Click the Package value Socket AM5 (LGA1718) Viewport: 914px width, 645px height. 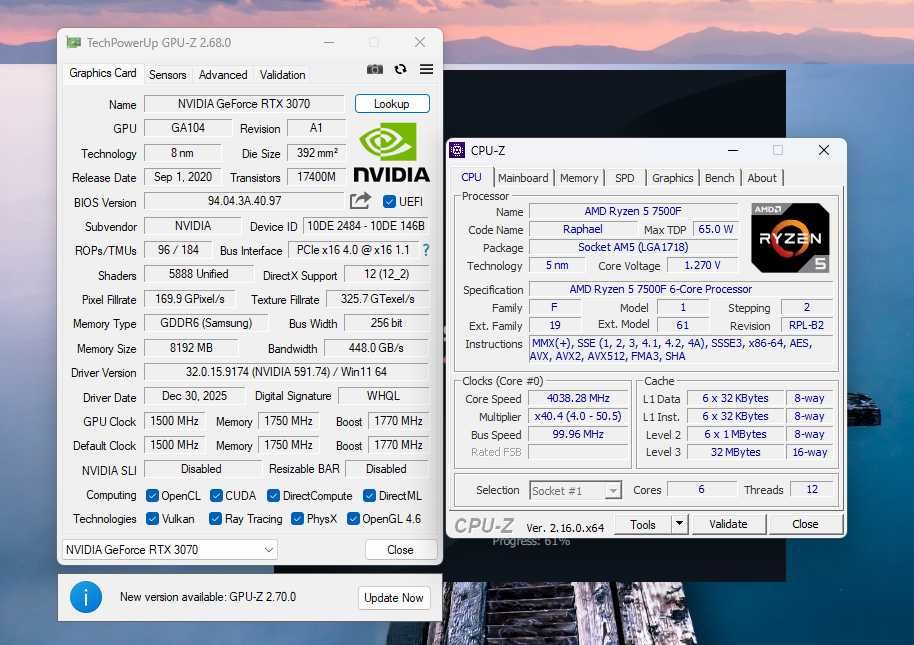coord(633,247)
